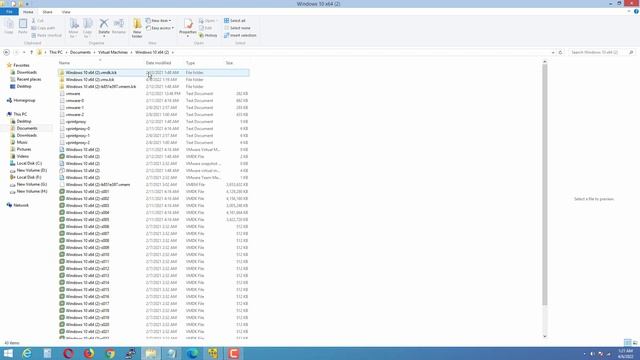Screen dimensions: 640x360
Task: Select Pictures under This PC
Action: click(24, 149)
